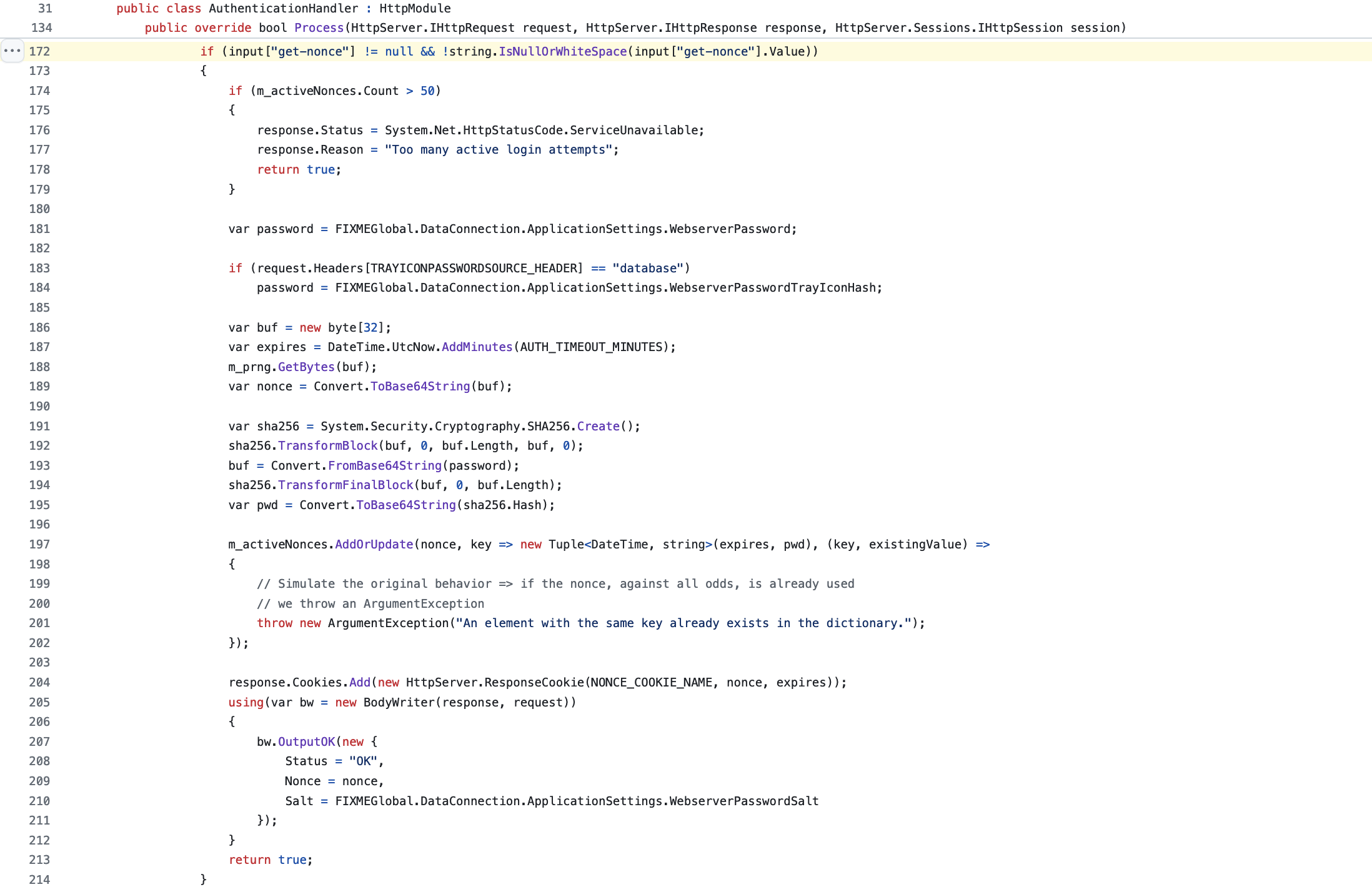1372x892 pixels.
Task: Click ServiceUnavailable on line 176
Action: point(634,130)
